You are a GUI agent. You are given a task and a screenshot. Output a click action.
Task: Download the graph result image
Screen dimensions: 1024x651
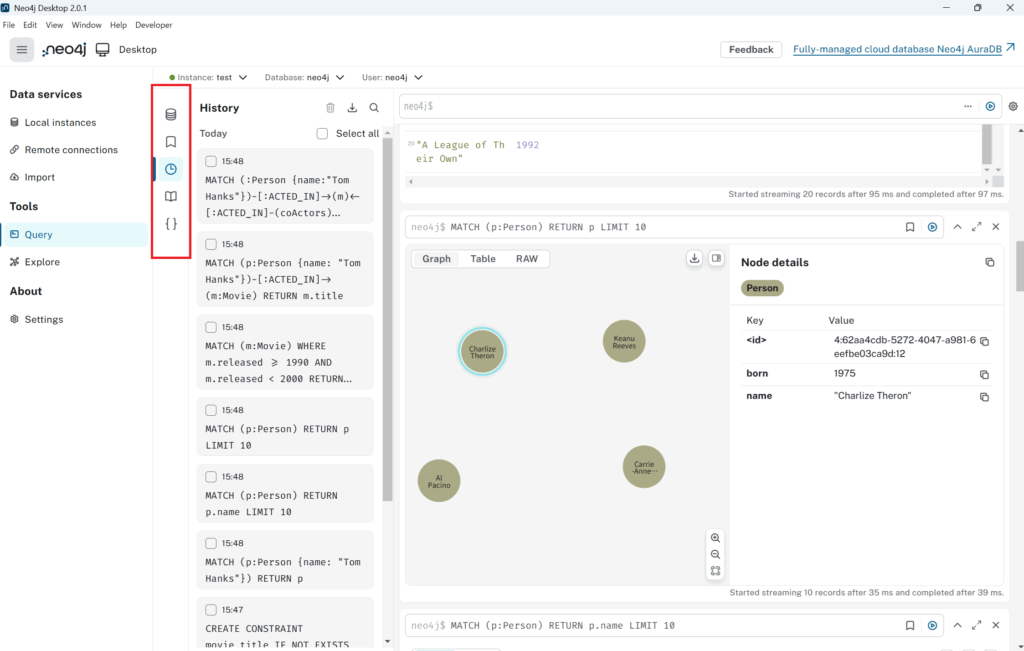click(x=694, y=259)
